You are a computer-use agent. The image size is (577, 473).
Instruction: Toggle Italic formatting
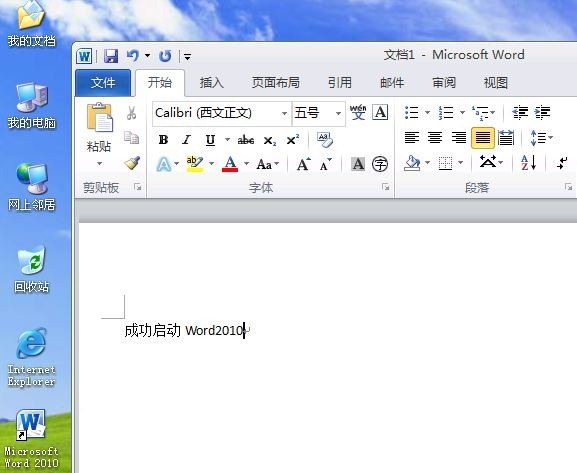pyautogui.click(x=187, y=140)
